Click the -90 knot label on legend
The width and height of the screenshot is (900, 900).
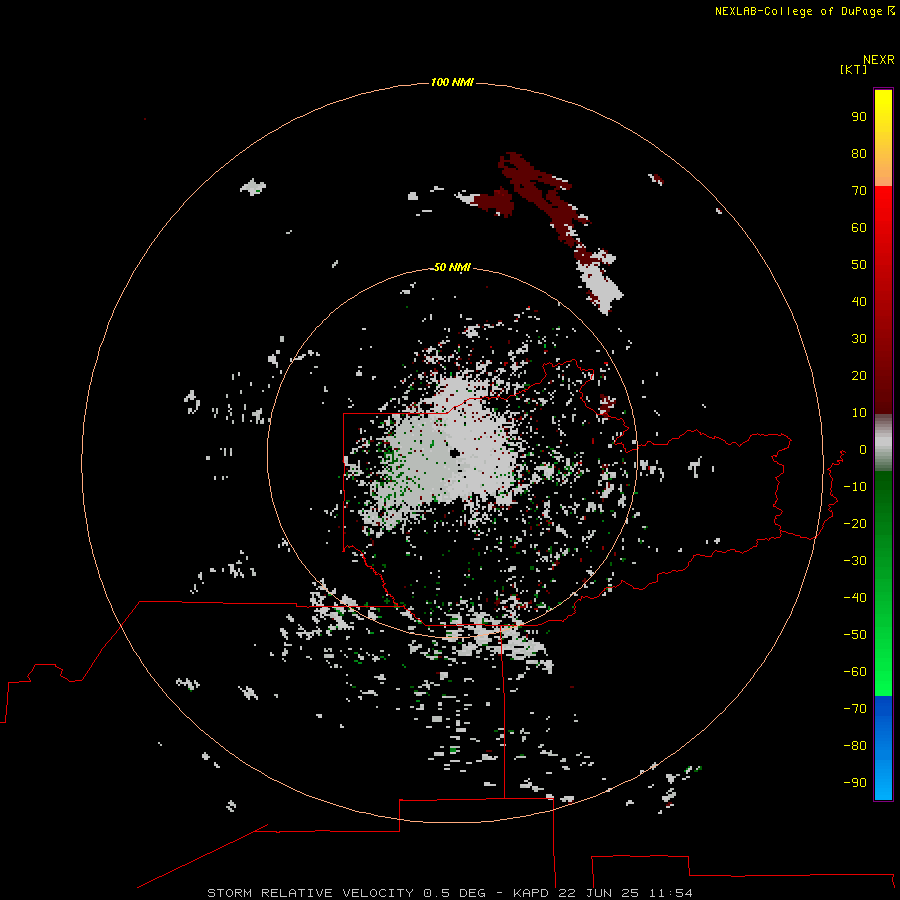(x=855, y=783)
